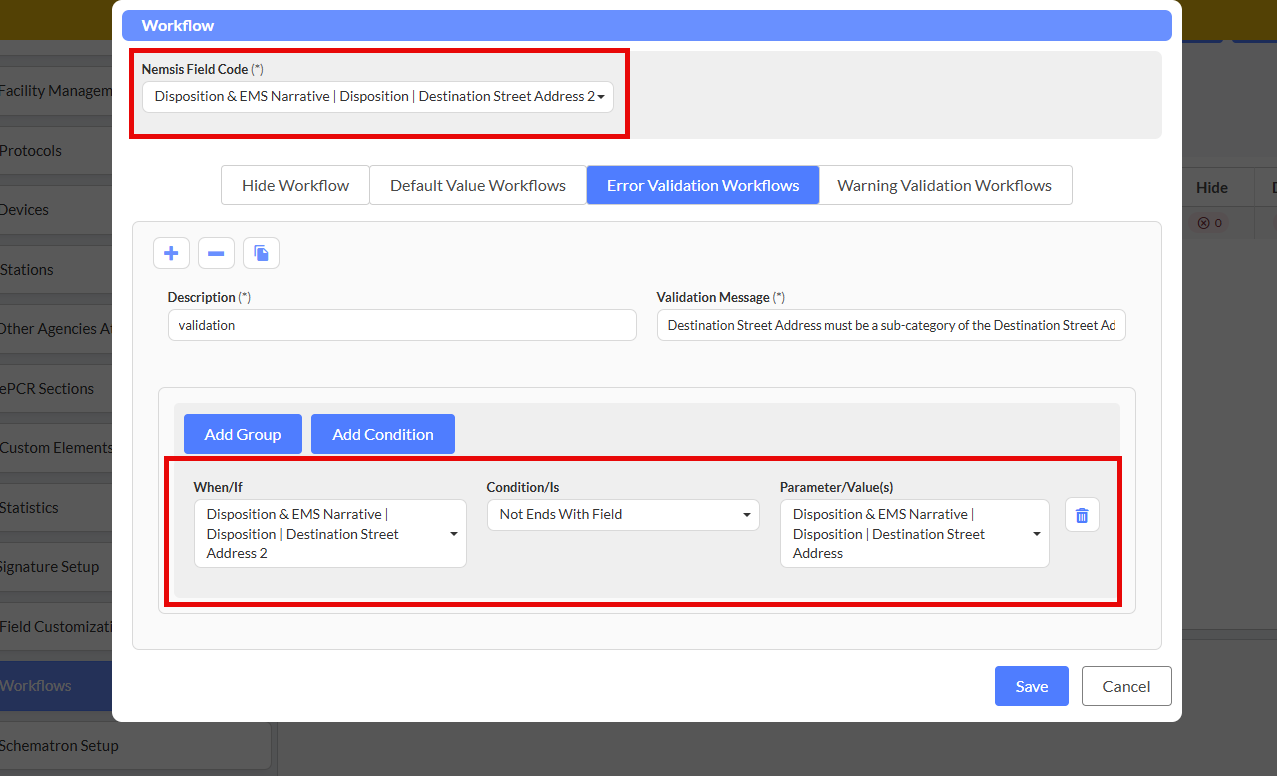Save the workflow
The height and width of the screenshot is (776, 1277).
pos(1031,686)
